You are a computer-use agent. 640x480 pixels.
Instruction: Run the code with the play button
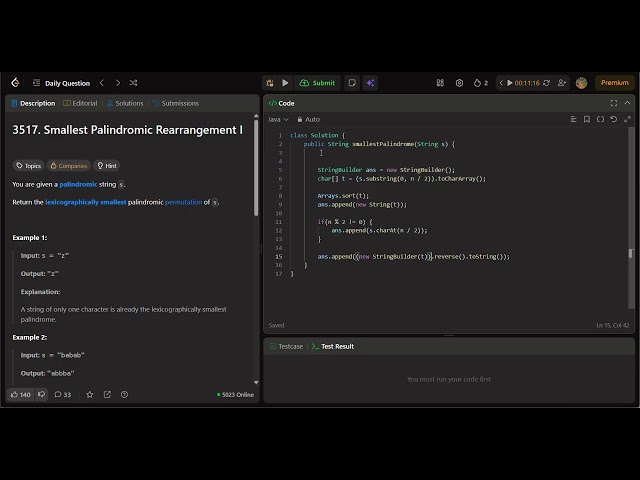click(285, 83)
